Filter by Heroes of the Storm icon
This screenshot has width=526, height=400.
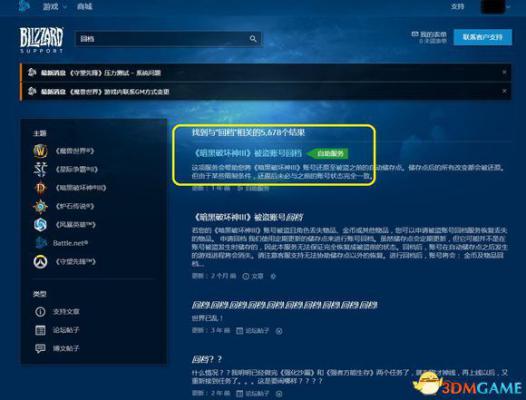[x=40, y=224]
